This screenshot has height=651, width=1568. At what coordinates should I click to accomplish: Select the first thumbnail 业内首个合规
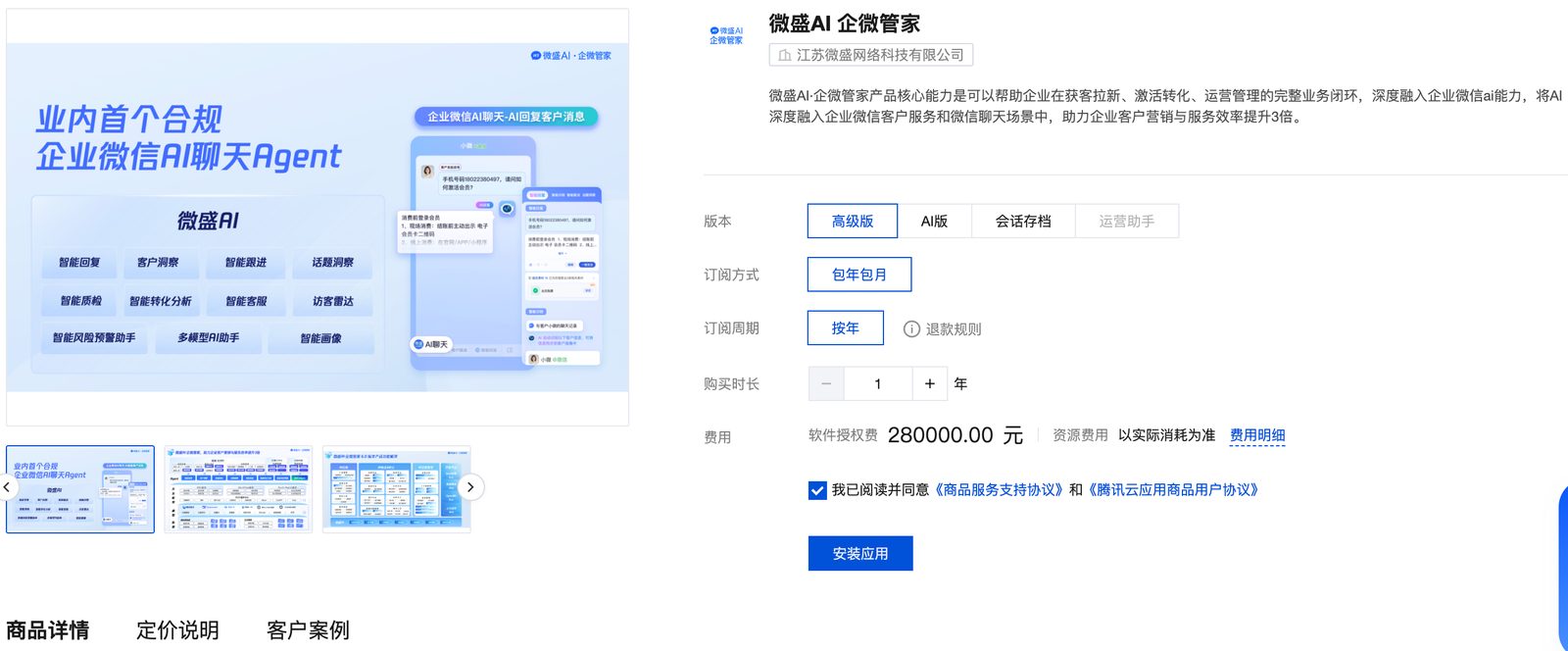click(x=80, y=489)
